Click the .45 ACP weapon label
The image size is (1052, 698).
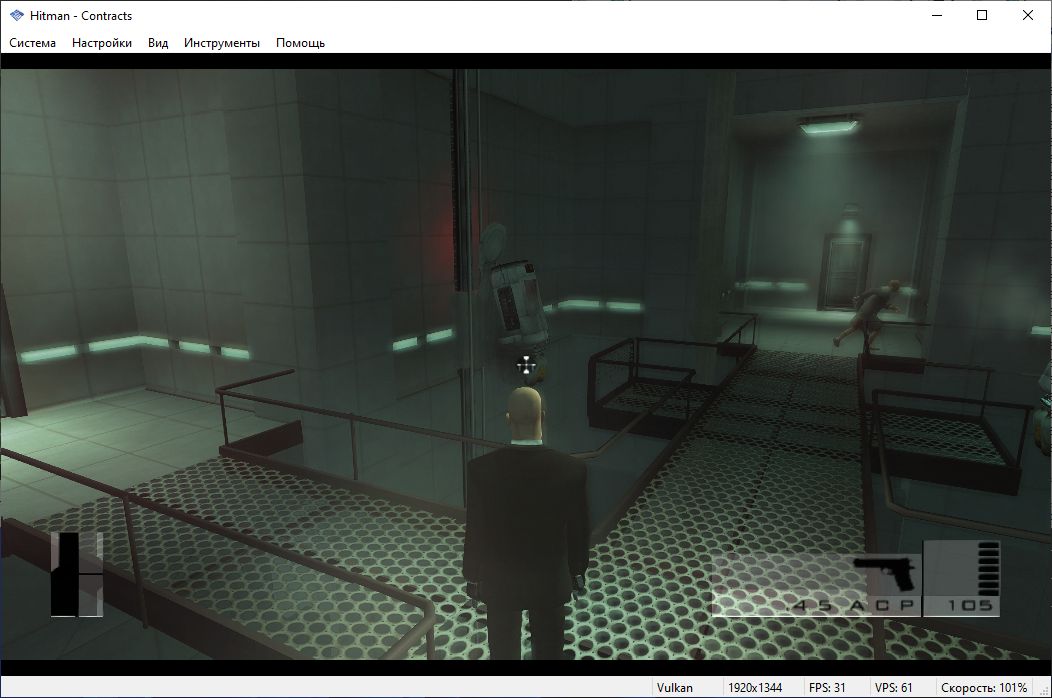[x=853, y=606]
